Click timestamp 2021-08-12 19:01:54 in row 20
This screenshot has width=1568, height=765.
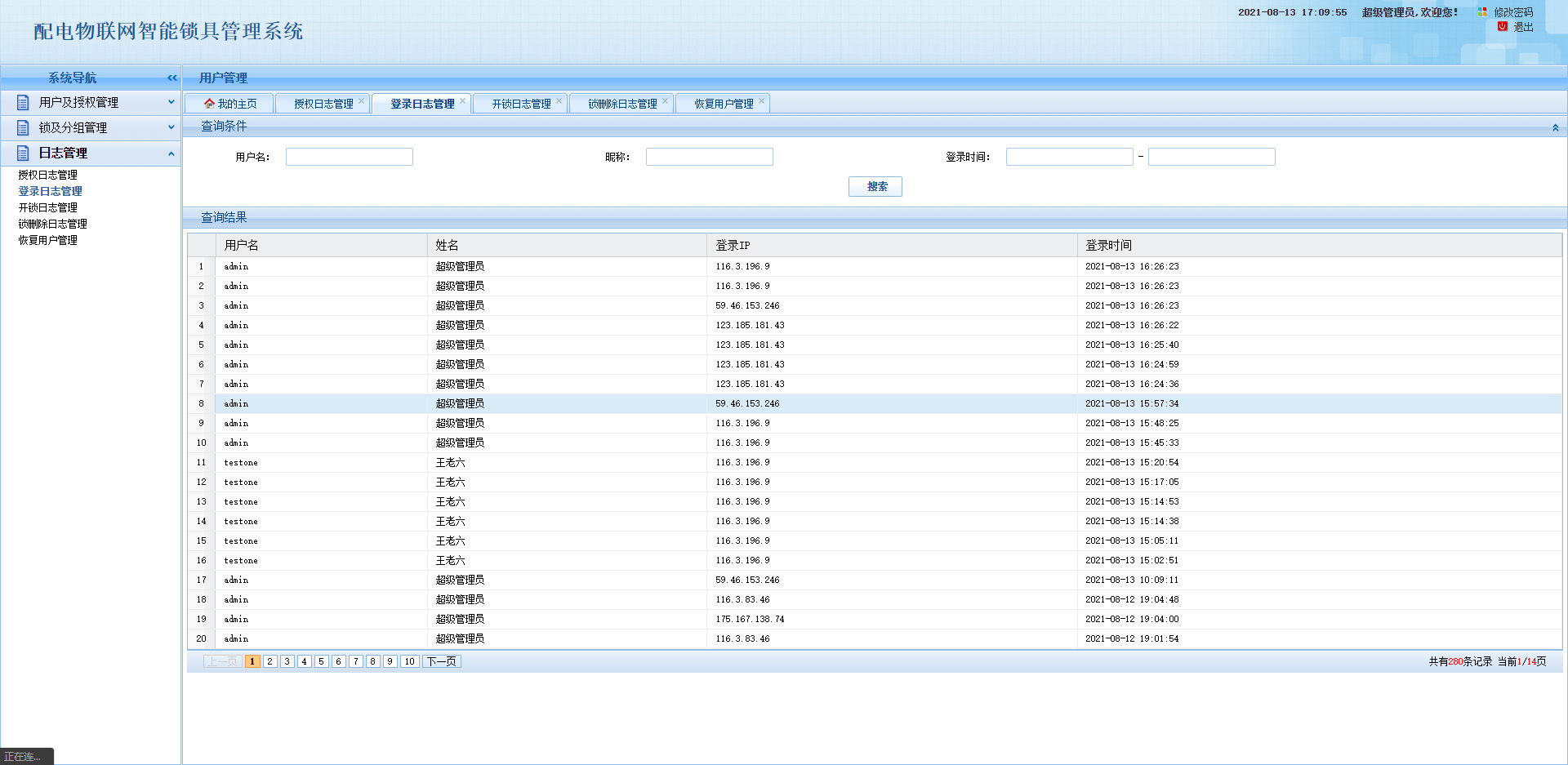pyautogui.click(x=1132, y=638)
